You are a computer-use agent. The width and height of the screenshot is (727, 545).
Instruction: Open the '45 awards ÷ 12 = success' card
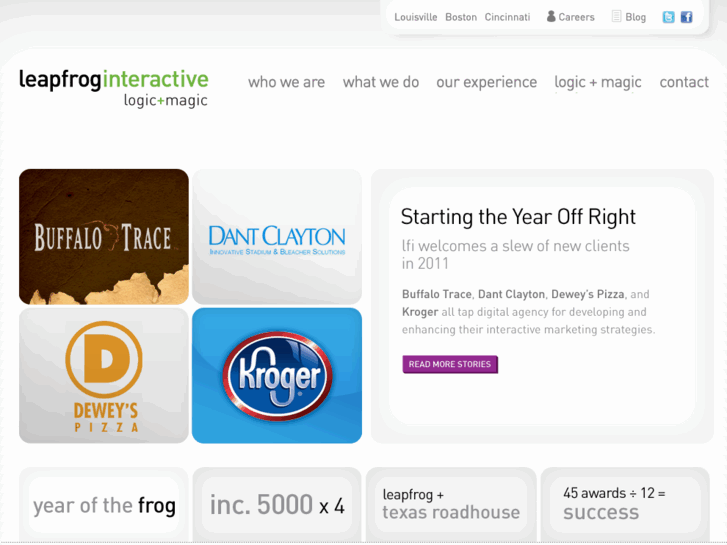click(x=625, y=505)
